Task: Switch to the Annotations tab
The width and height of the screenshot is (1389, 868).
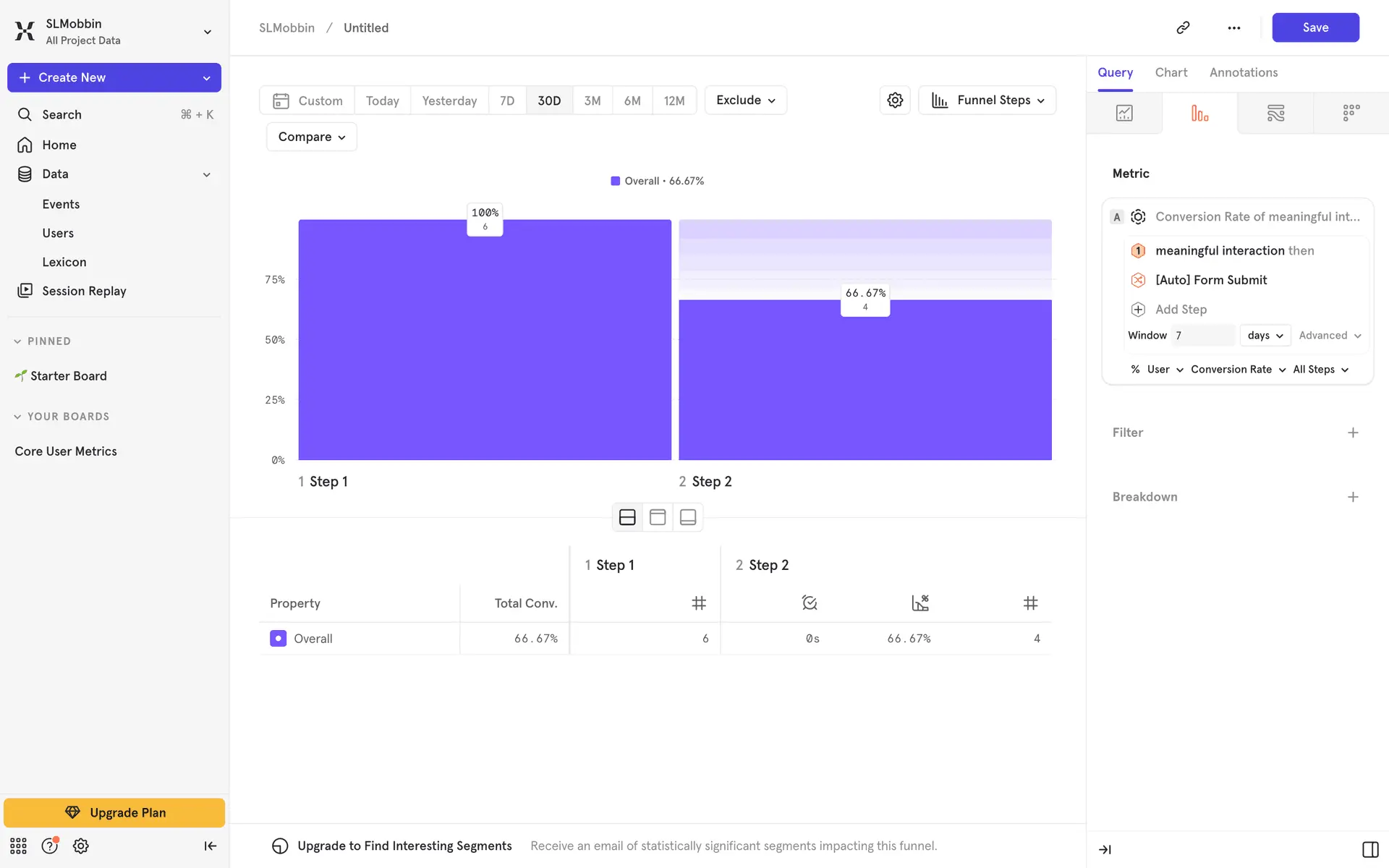Action: [x=1243, y=72]
